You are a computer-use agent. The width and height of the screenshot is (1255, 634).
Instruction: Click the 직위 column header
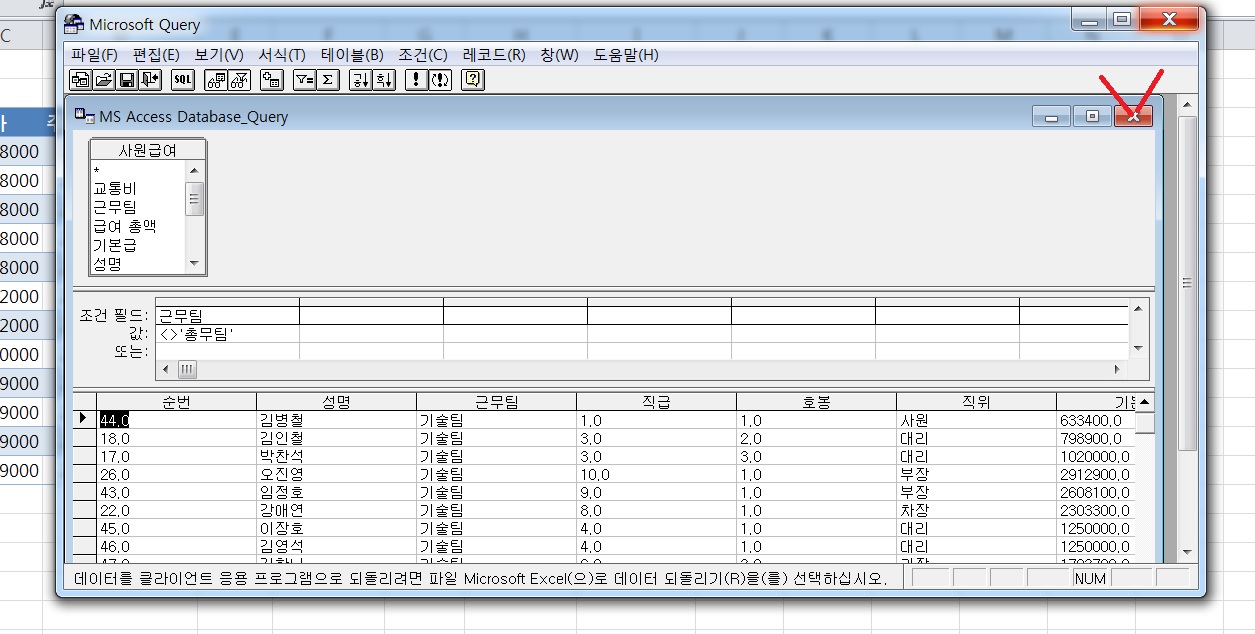coord(975,402)
